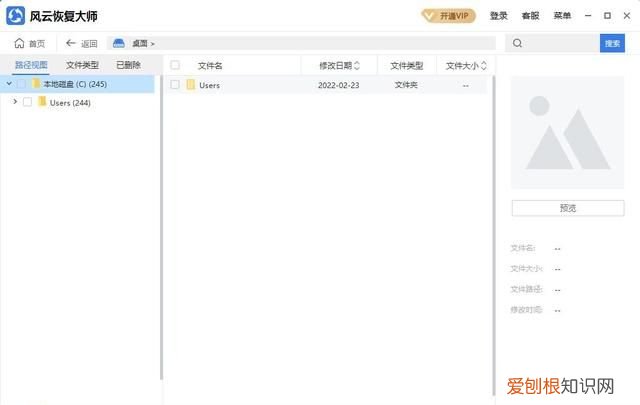640x405 pixels.
Task: Close the application window
Action: 627,16
